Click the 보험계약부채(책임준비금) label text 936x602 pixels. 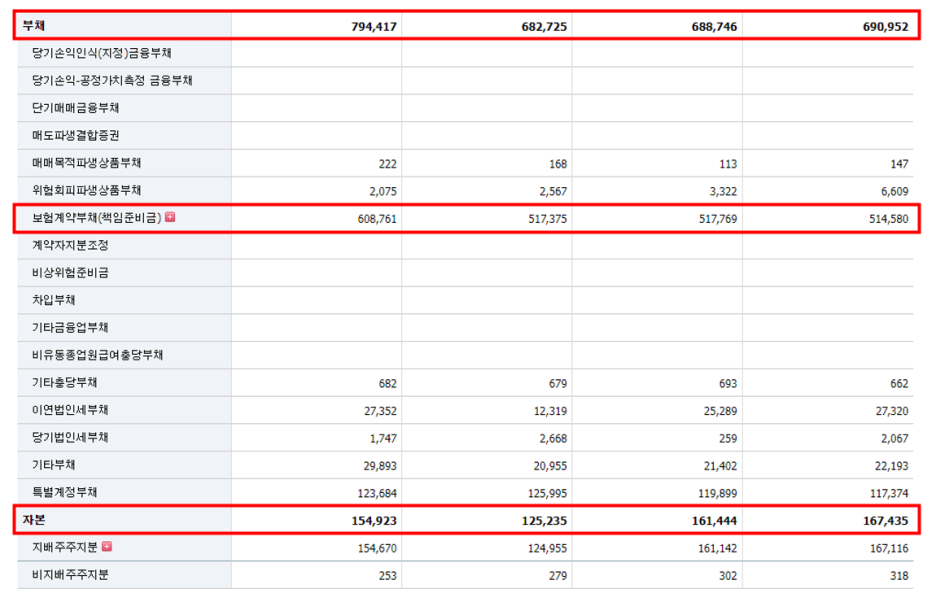[97, 218]
